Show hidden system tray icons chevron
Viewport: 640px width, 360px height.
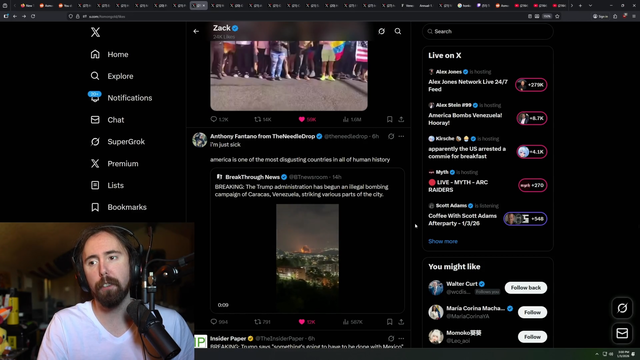coord(597,354)
